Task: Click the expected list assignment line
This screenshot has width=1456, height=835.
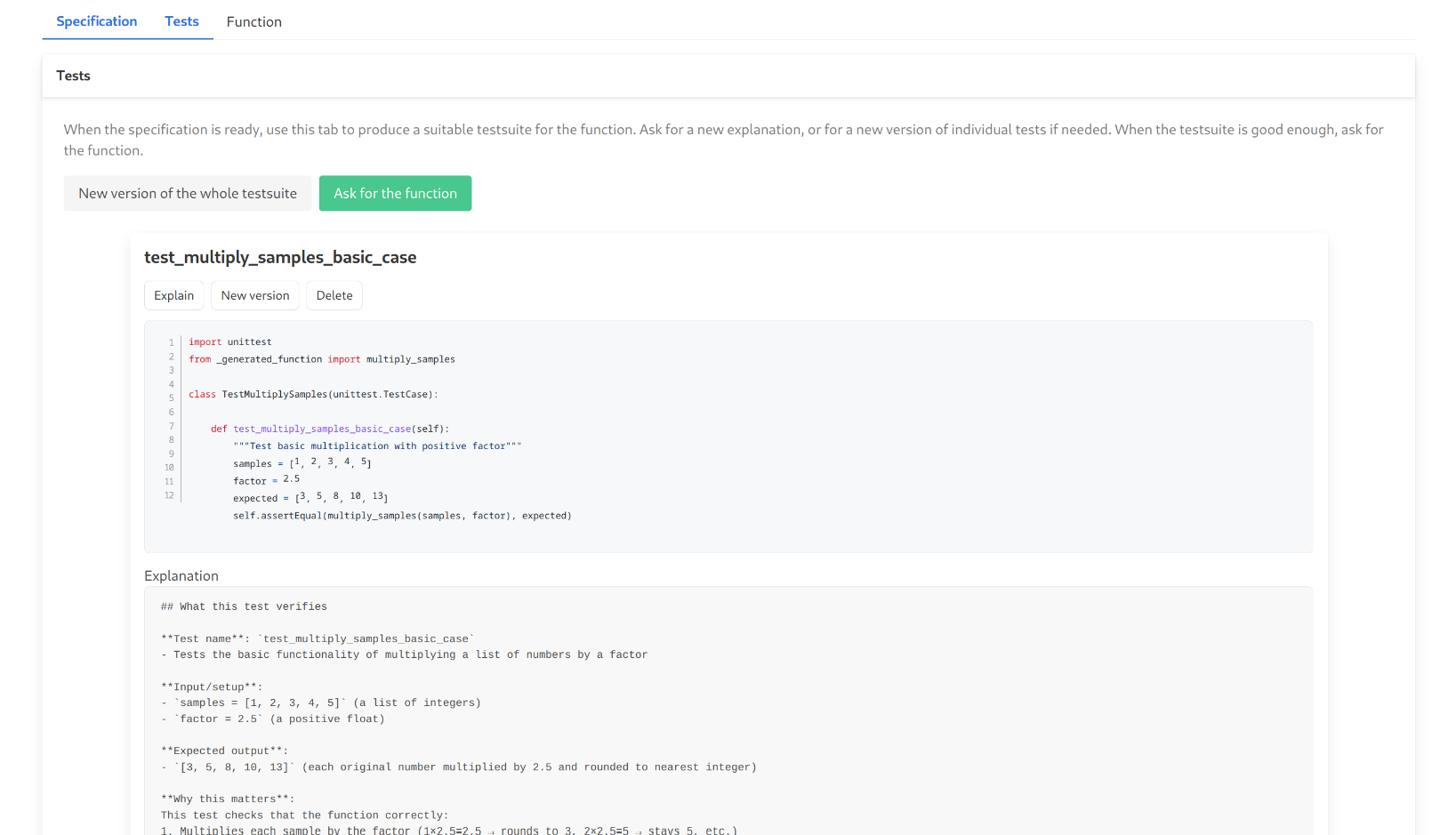Action: (310, 498)
